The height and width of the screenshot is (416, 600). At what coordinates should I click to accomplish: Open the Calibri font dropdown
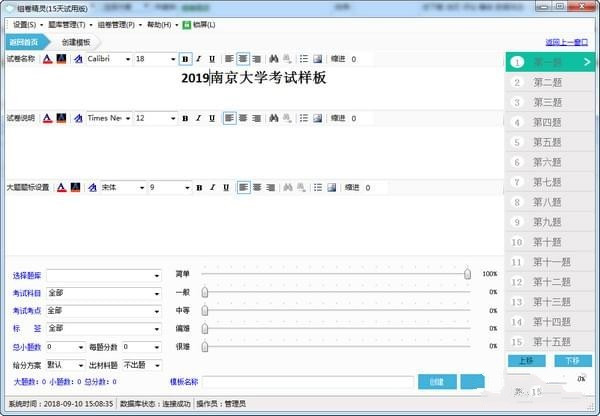pos(128,59)
